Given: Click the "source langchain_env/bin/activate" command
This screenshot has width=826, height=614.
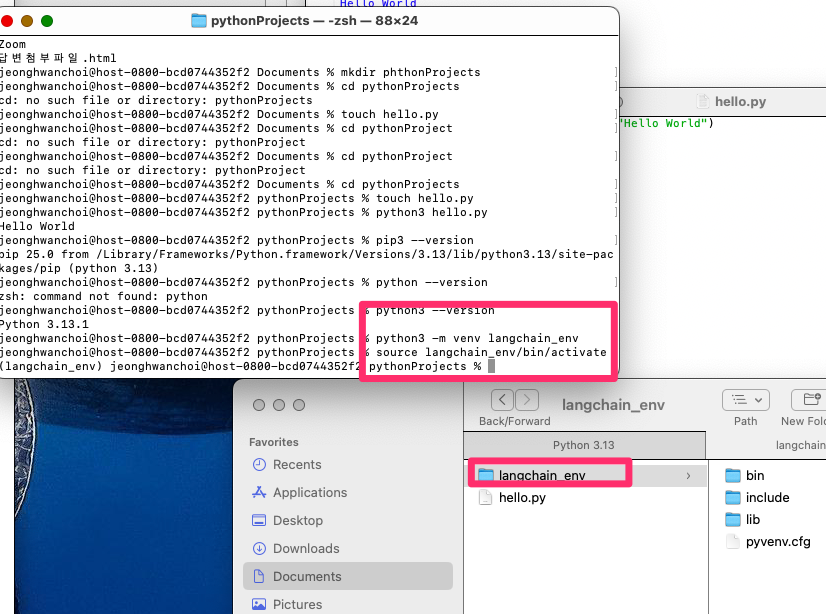Looking at the screenshot, I should [x=491, y=352].
